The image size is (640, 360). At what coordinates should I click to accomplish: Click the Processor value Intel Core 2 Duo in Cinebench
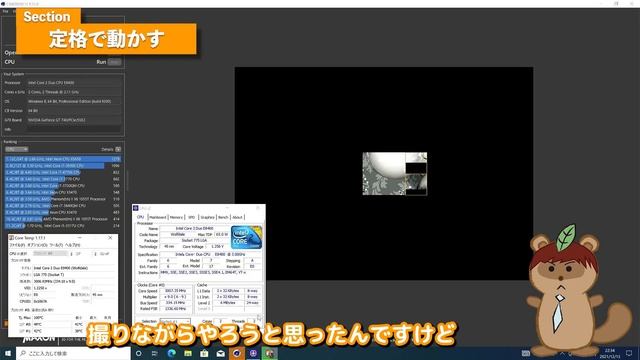74,83
